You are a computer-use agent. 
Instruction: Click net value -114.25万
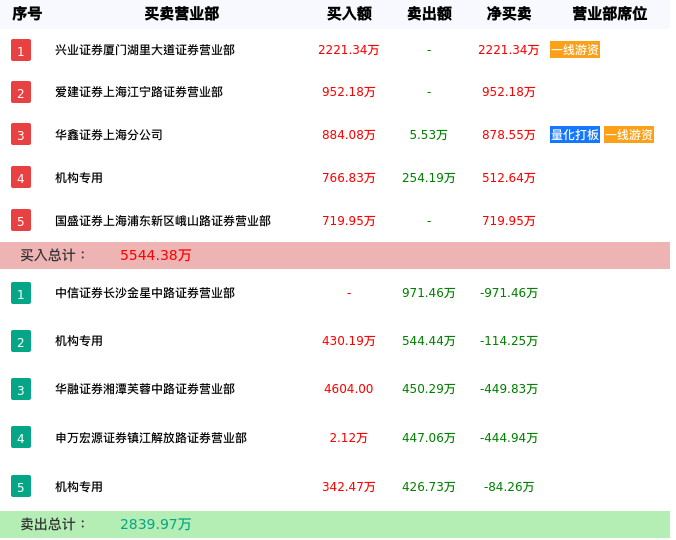[509, 341]
